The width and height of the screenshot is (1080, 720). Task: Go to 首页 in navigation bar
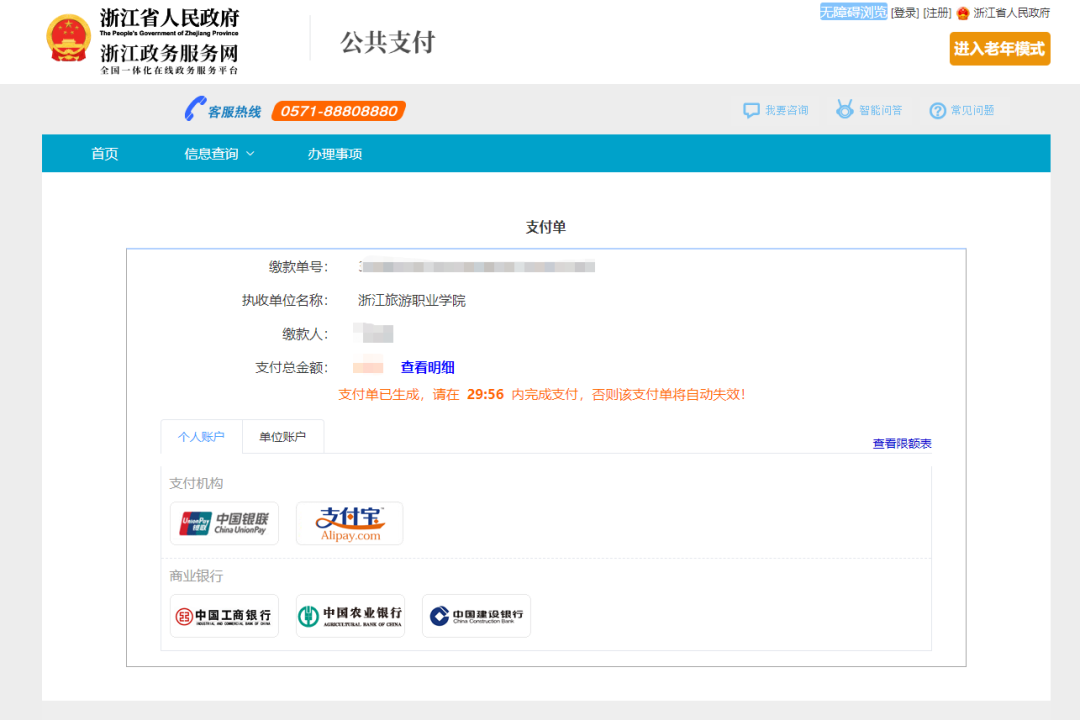pyautogui.click(x=105, y=154)
